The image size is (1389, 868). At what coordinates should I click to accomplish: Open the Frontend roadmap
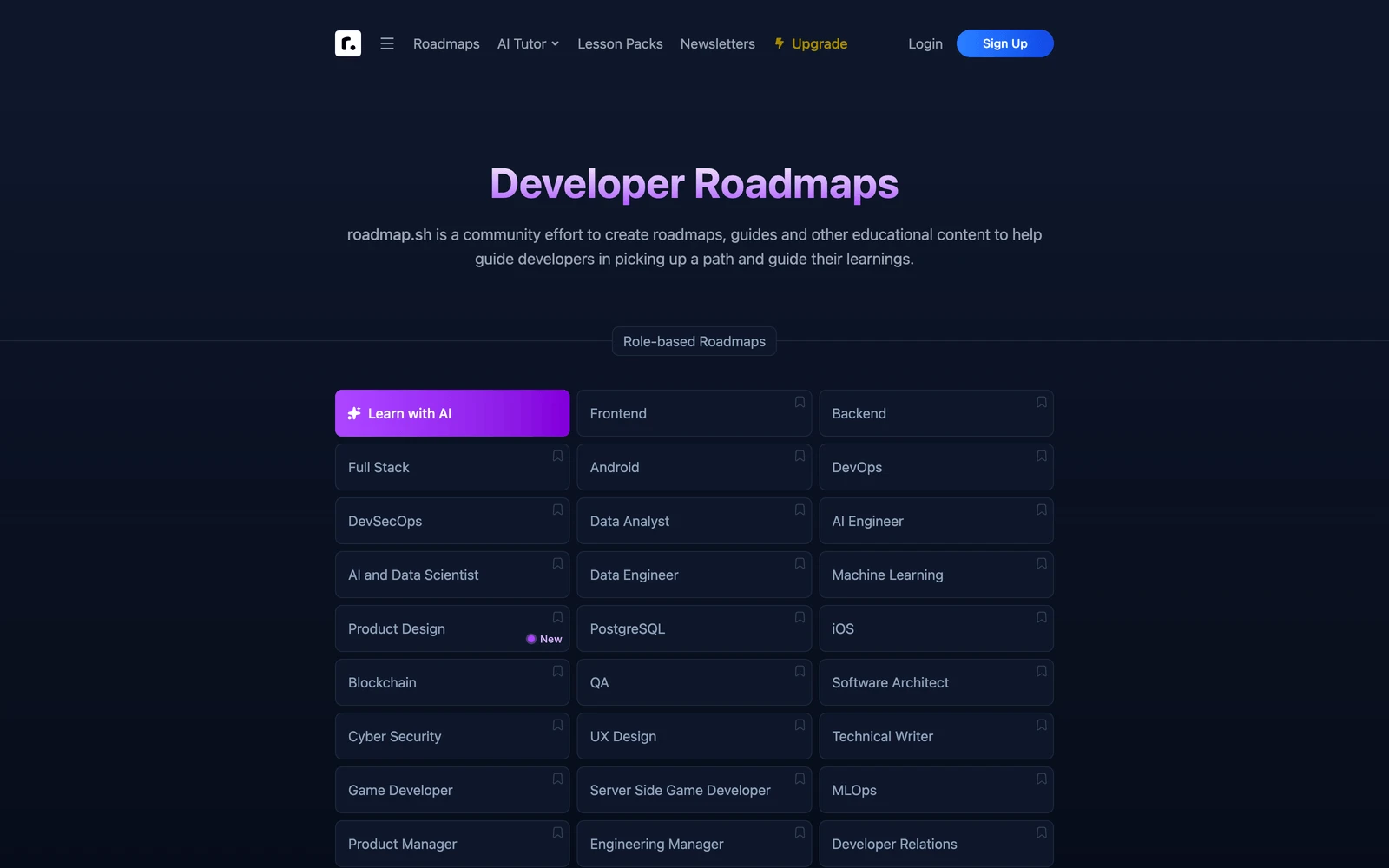[694, 413]
